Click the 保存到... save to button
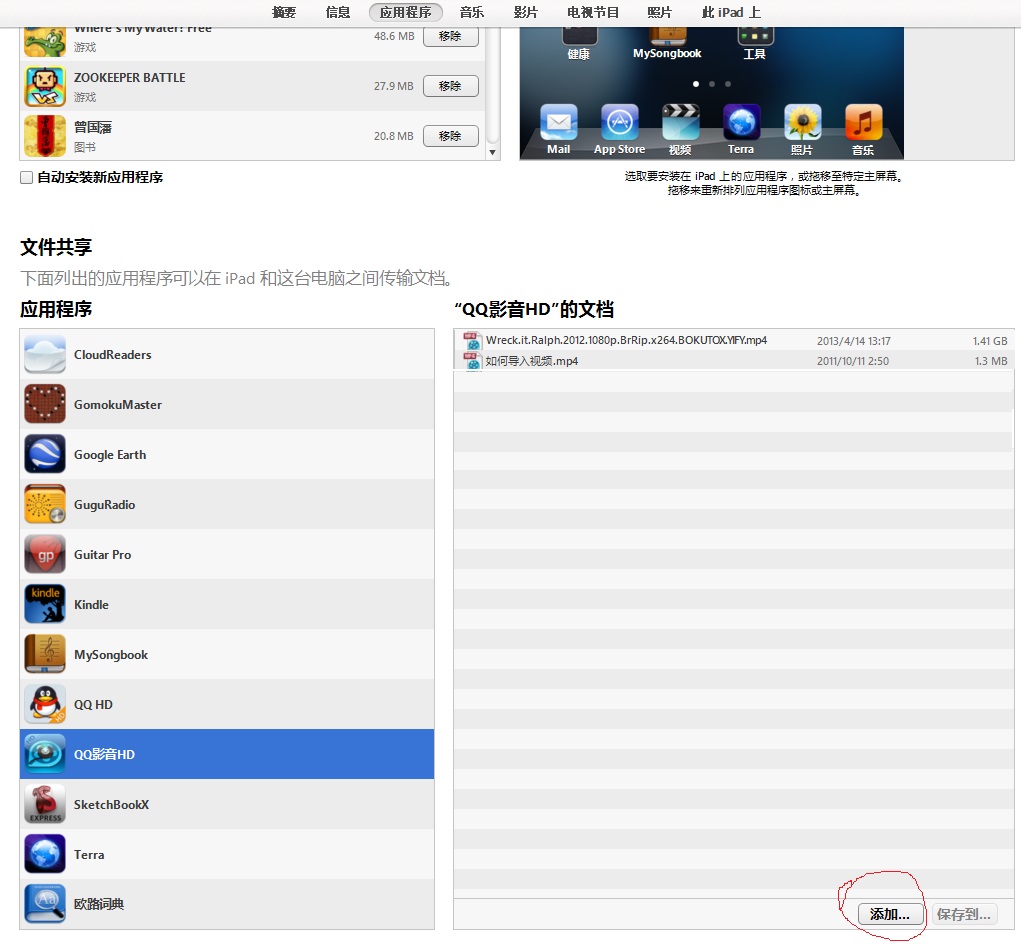 964,914
